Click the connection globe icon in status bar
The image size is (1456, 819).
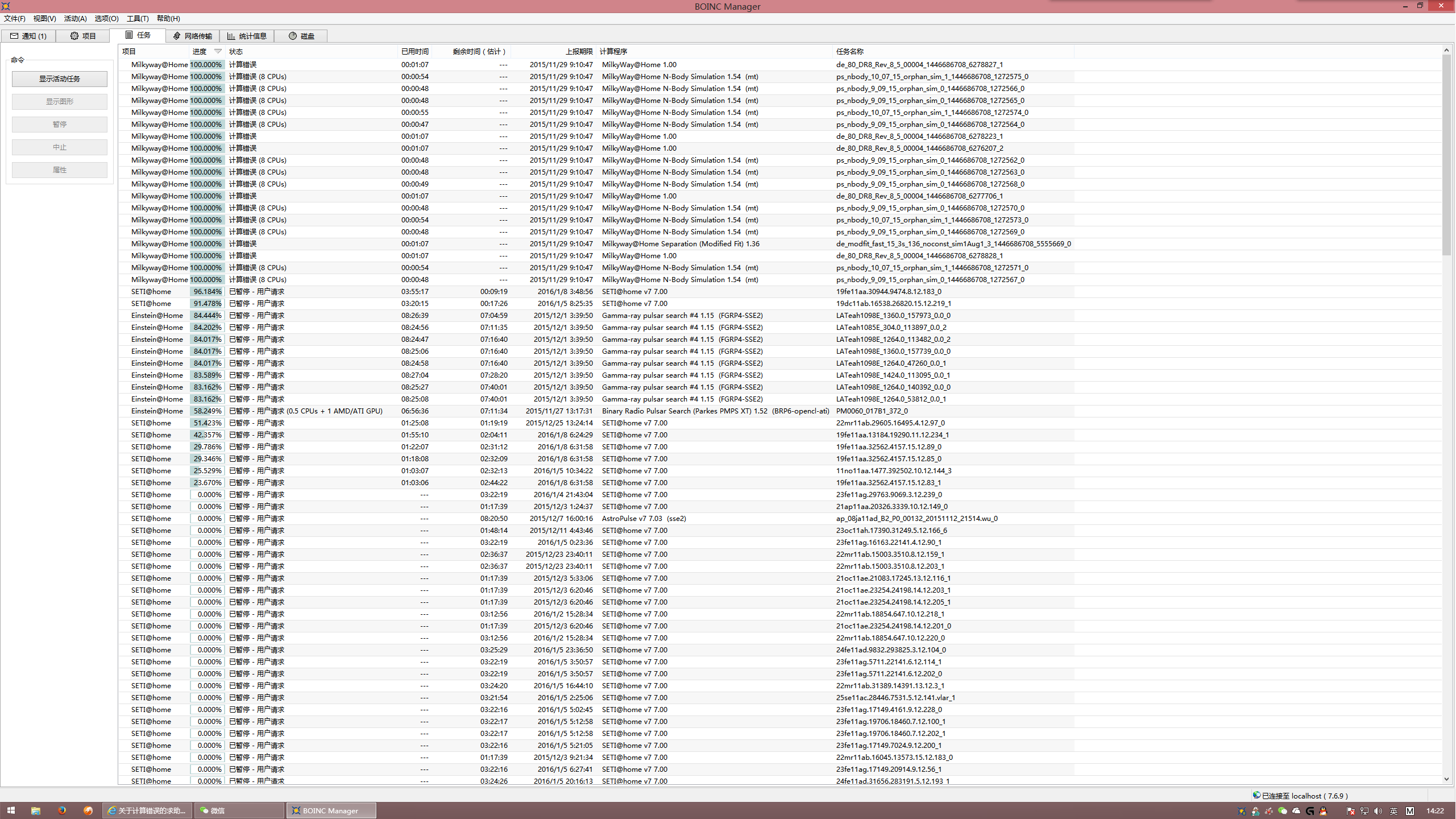[1256, 795]
